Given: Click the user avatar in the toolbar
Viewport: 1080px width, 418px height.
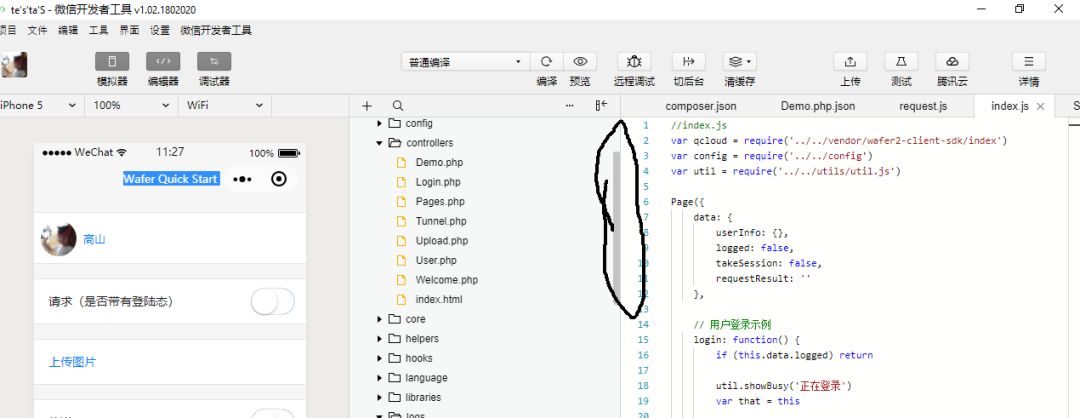Looking at the screenshot, I should [14, 65].
